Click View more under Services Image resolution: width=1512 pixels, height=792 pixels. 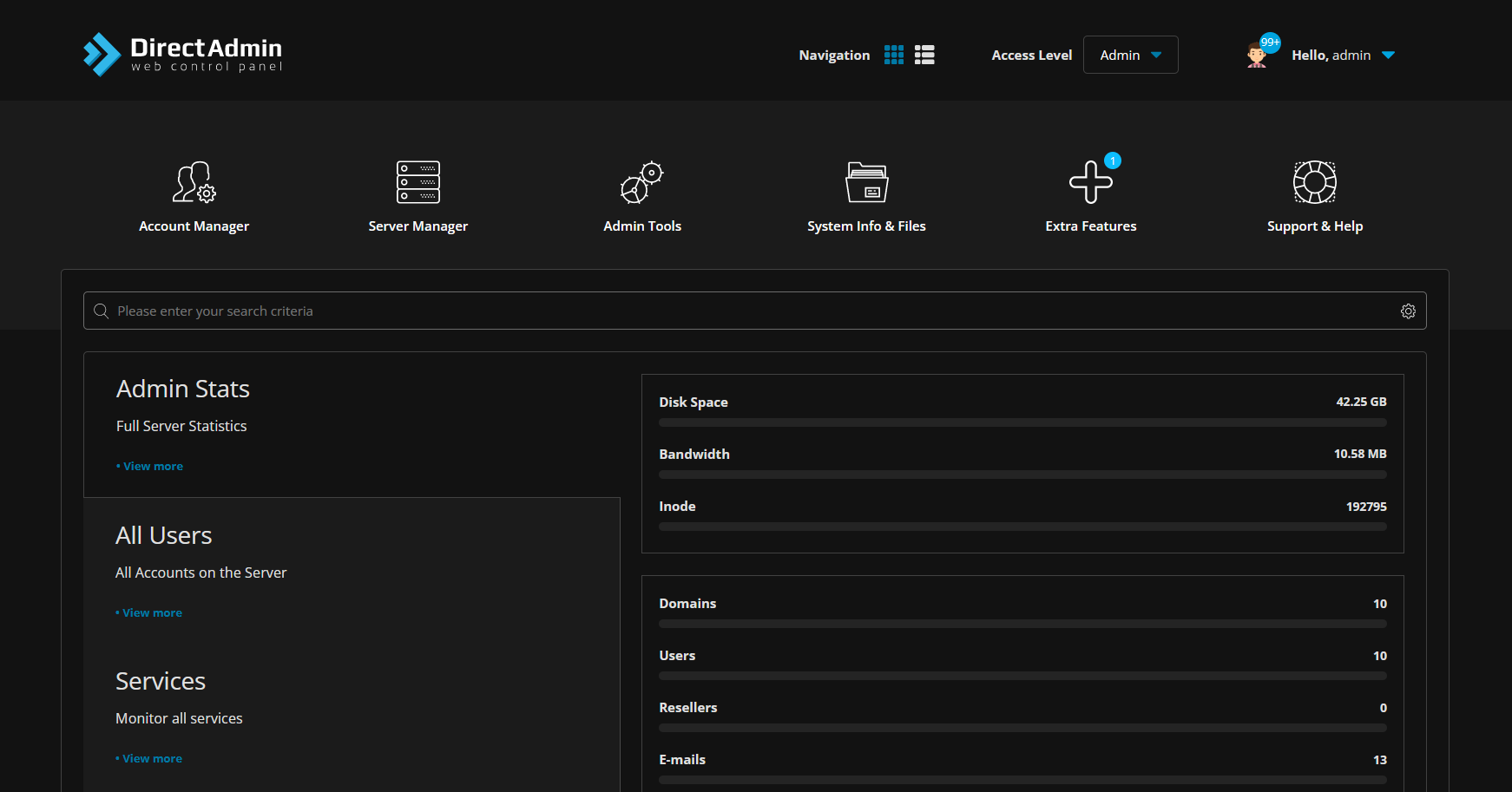[152, 758]
